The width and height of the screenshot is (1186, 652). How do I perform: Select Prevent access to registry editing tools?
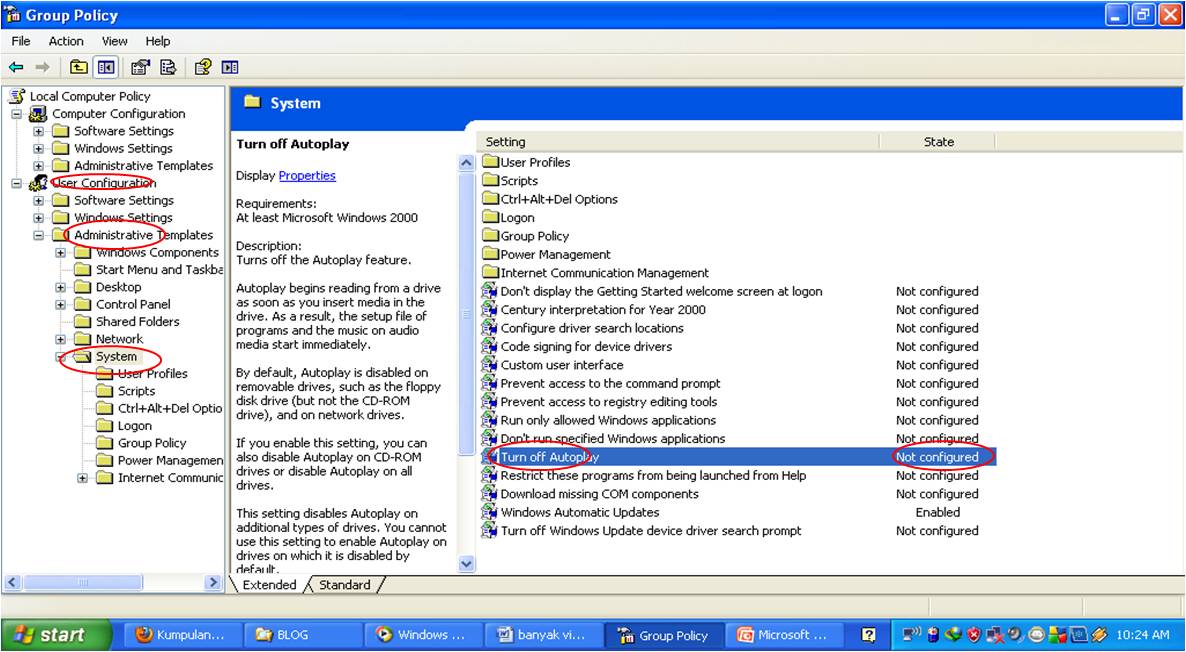[609, 402]
